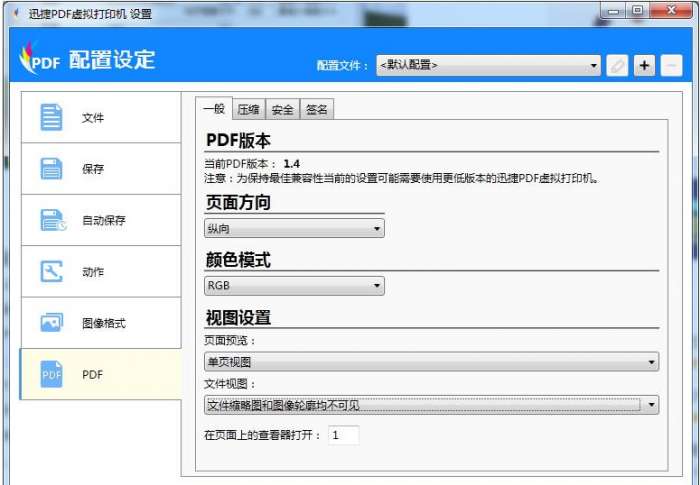
Task: Open the 页面预览 单页视图 dropdown
Action: [x=431, y=362]
